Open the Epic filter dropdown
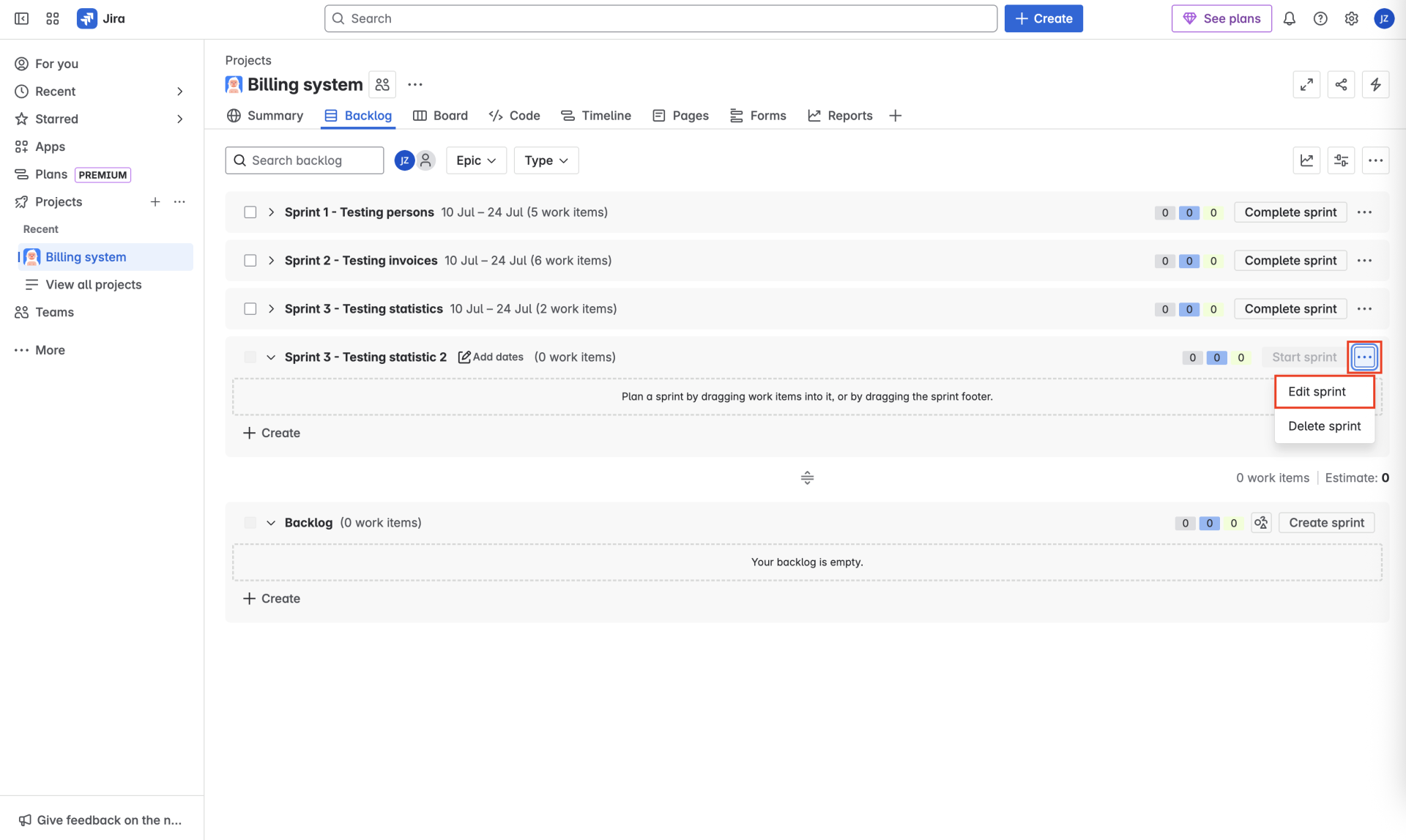 click(476, 160)
